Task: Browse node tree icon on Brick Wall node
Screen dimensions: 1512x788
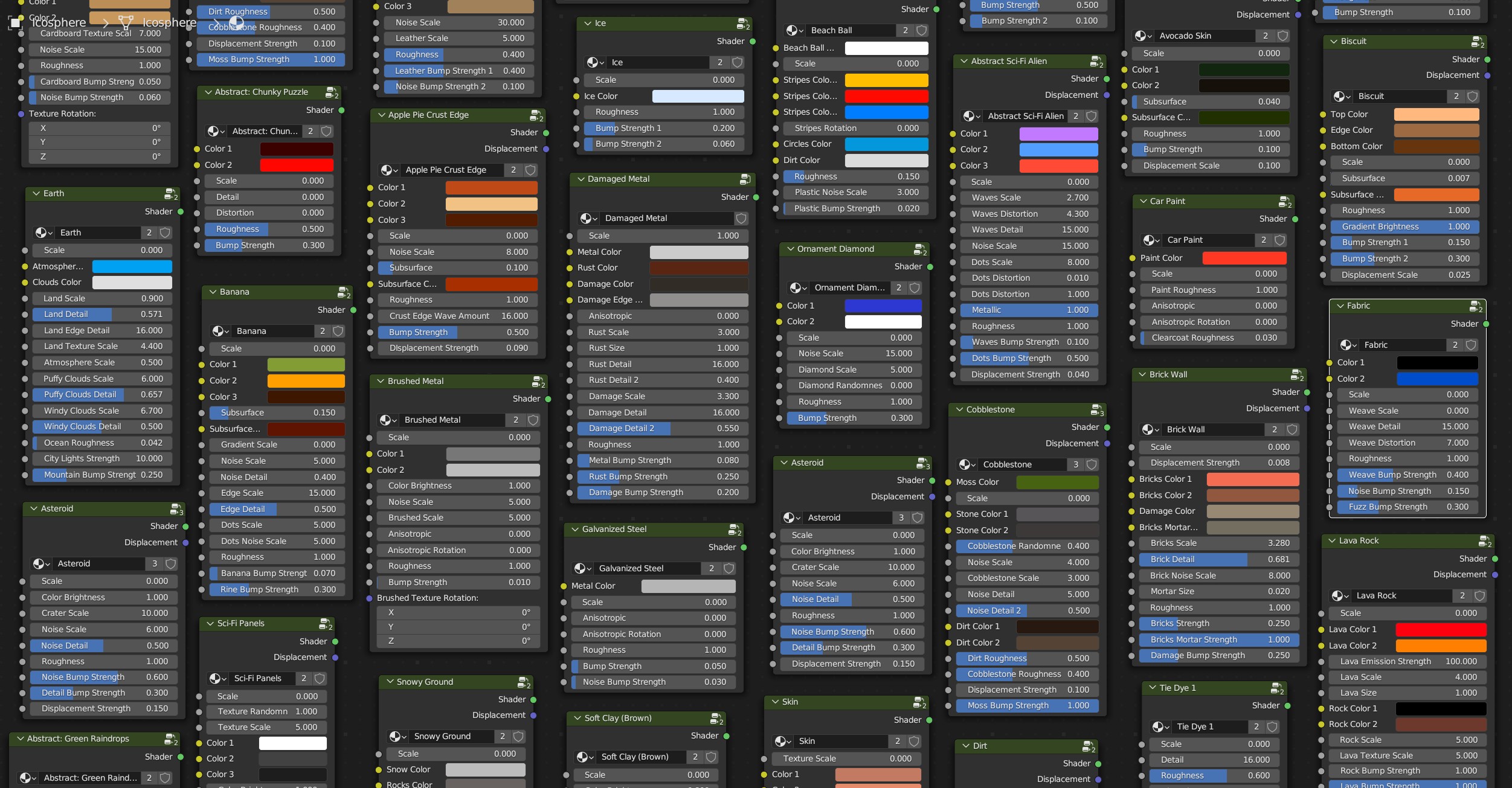Action: [1150, 430]
